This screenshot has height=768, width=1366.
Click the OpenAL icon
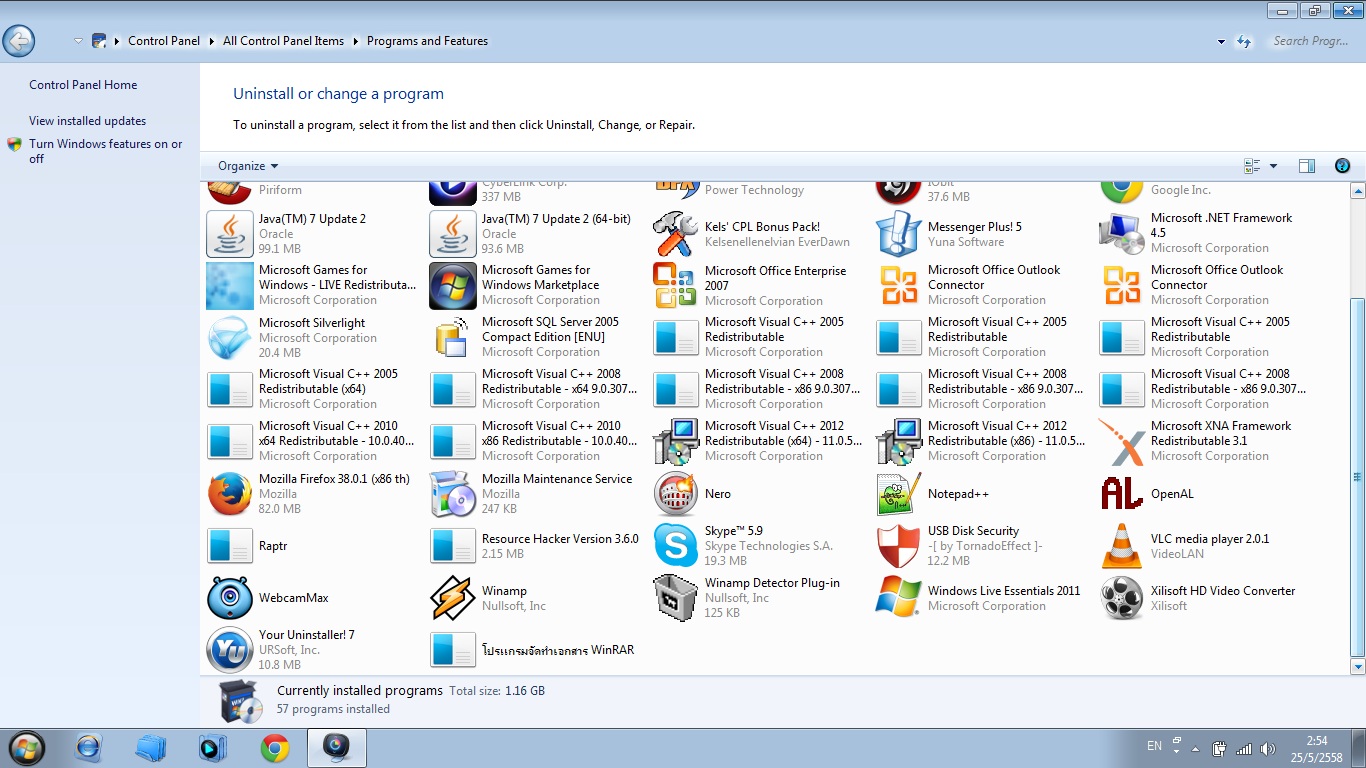[1122, 494]
